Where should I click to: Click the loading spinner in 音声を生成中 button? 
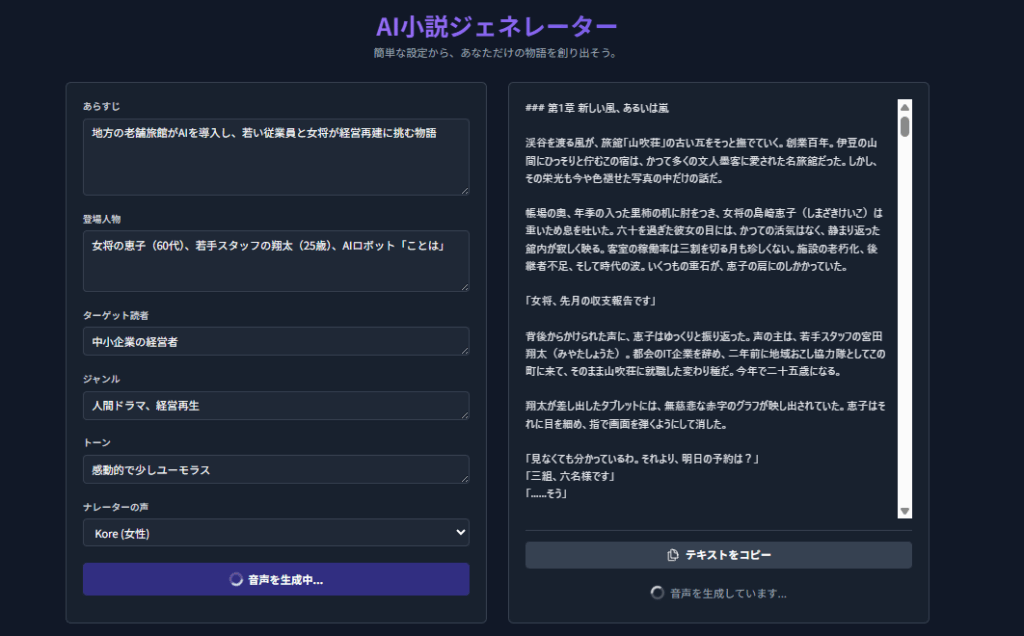click(x=236, y=579)
